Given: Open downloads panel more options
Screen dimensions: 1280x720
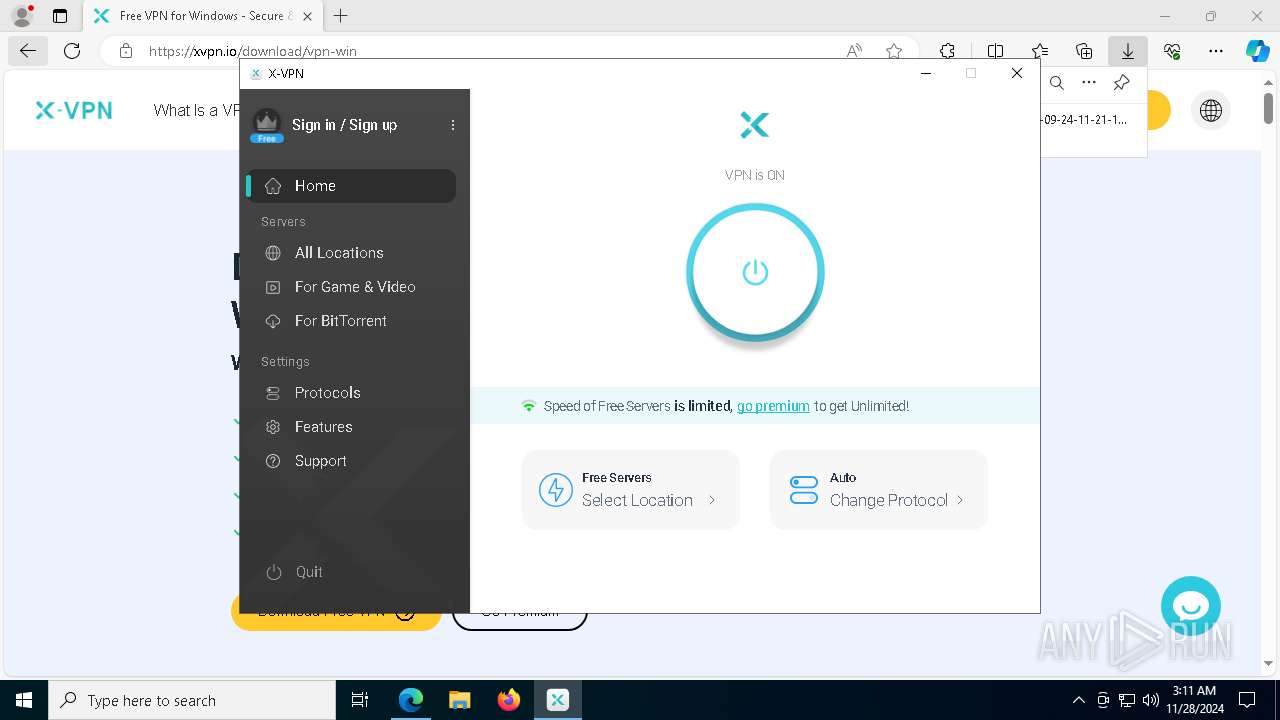Looking at the screenshot, I should [1089, 83].
